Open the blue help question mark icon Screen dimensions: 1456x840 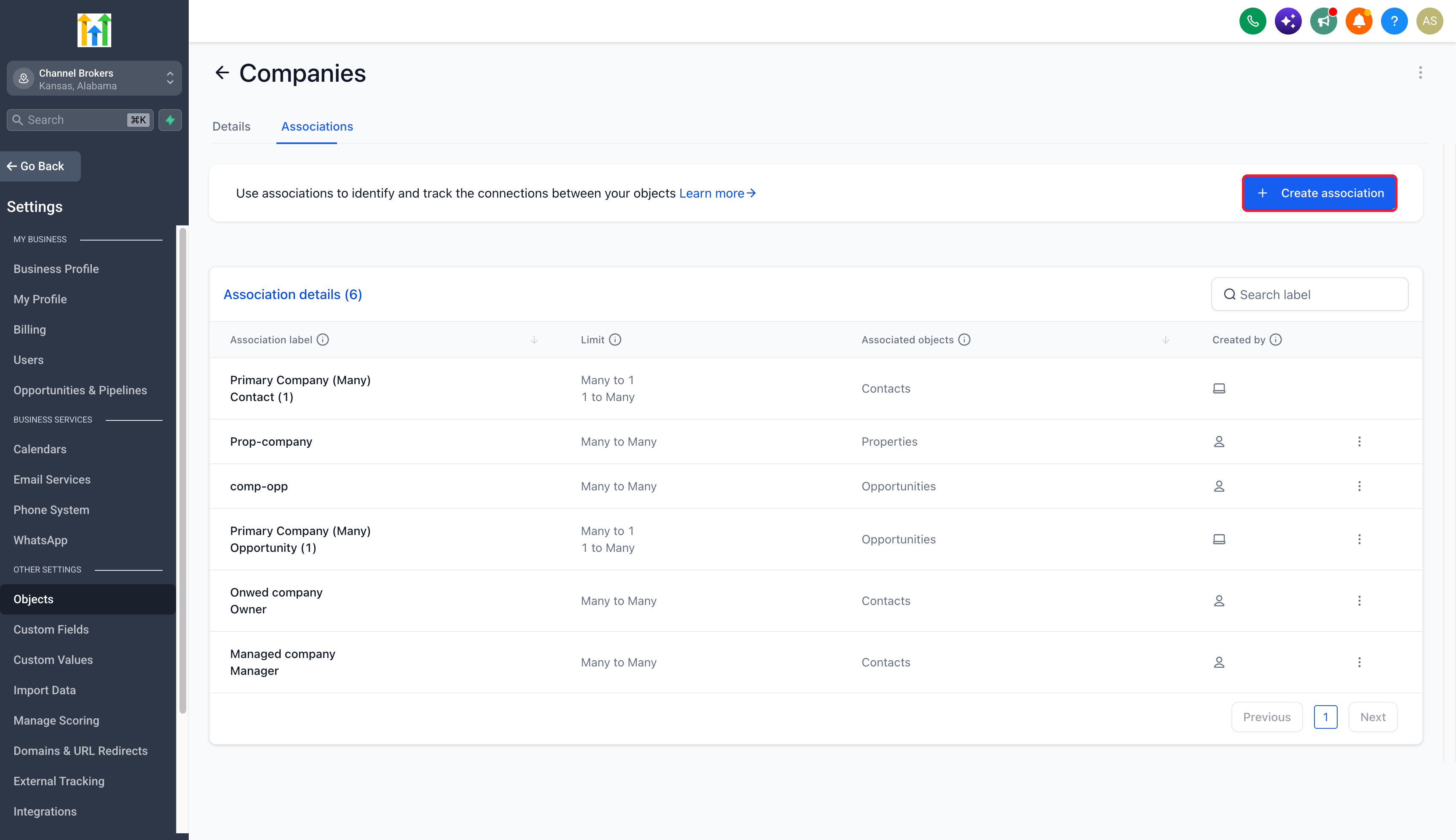point(1394,21)
